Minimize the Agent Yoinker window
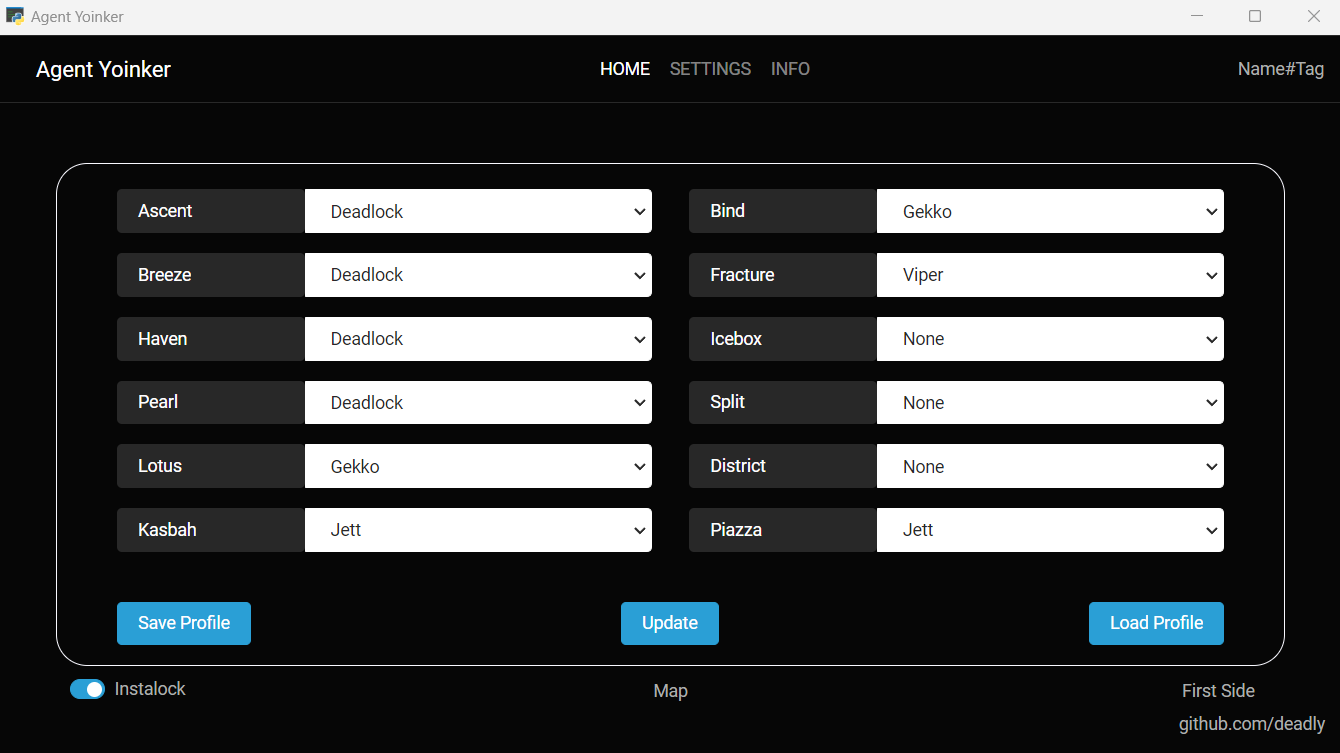 click(1197, 16)
